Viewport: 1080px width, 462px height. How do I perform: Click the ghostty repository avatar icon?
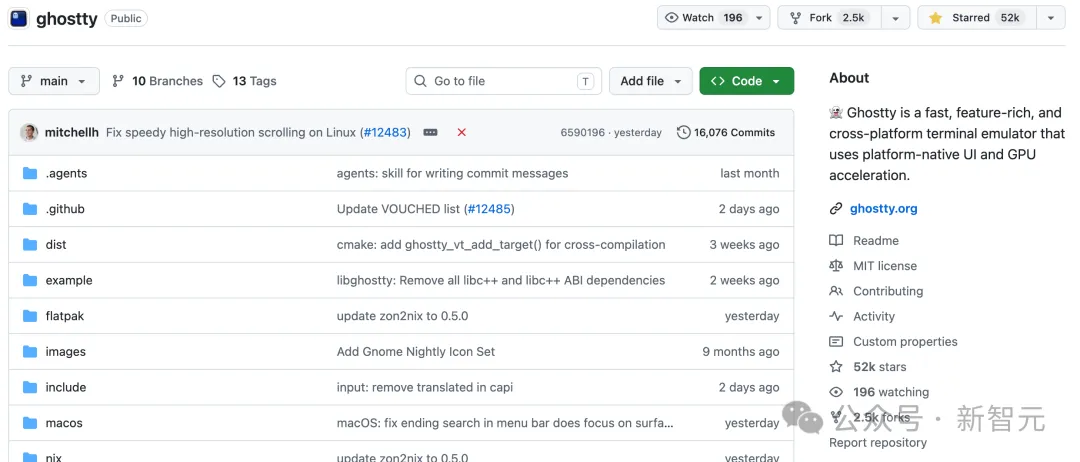tap(19, 18)
